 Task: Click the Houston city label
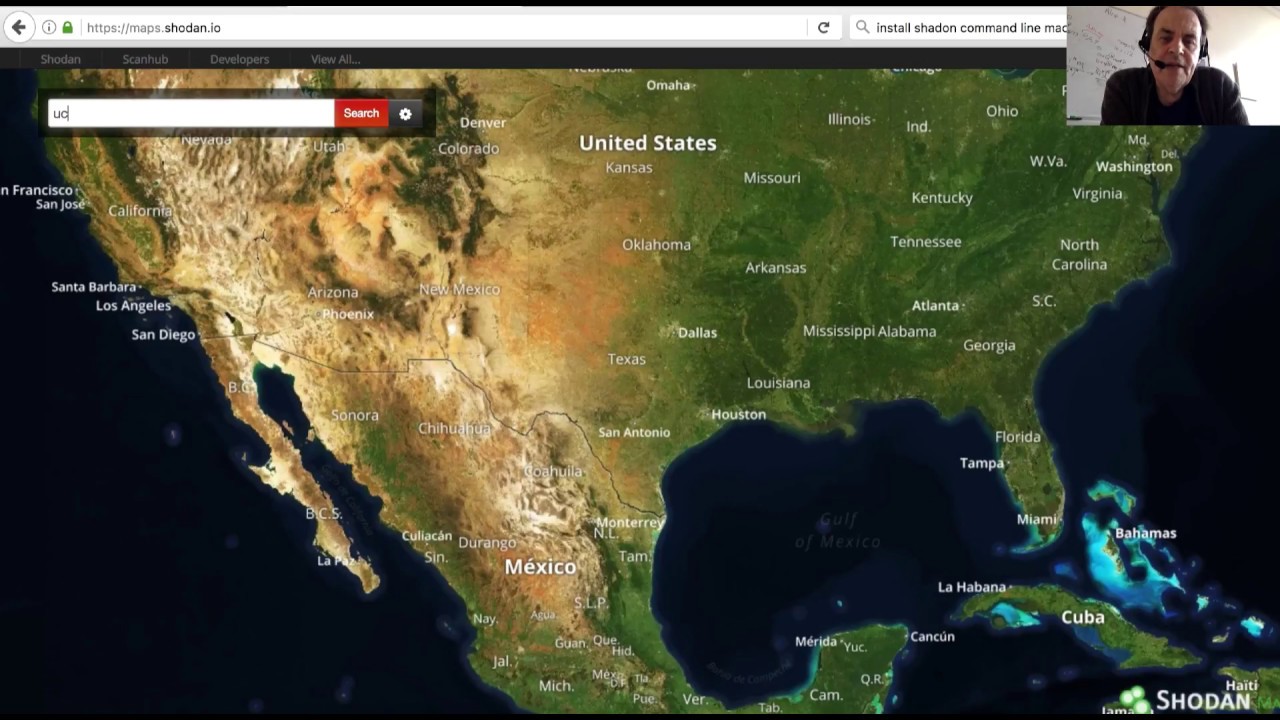click(738, 414)
